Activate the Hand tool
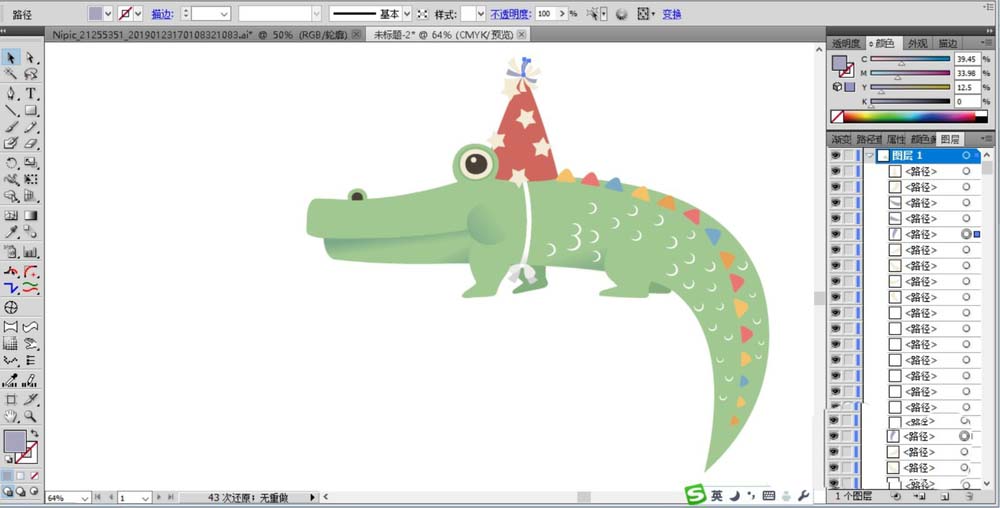Screen dimensions: 1000x508 click(11, 416)
